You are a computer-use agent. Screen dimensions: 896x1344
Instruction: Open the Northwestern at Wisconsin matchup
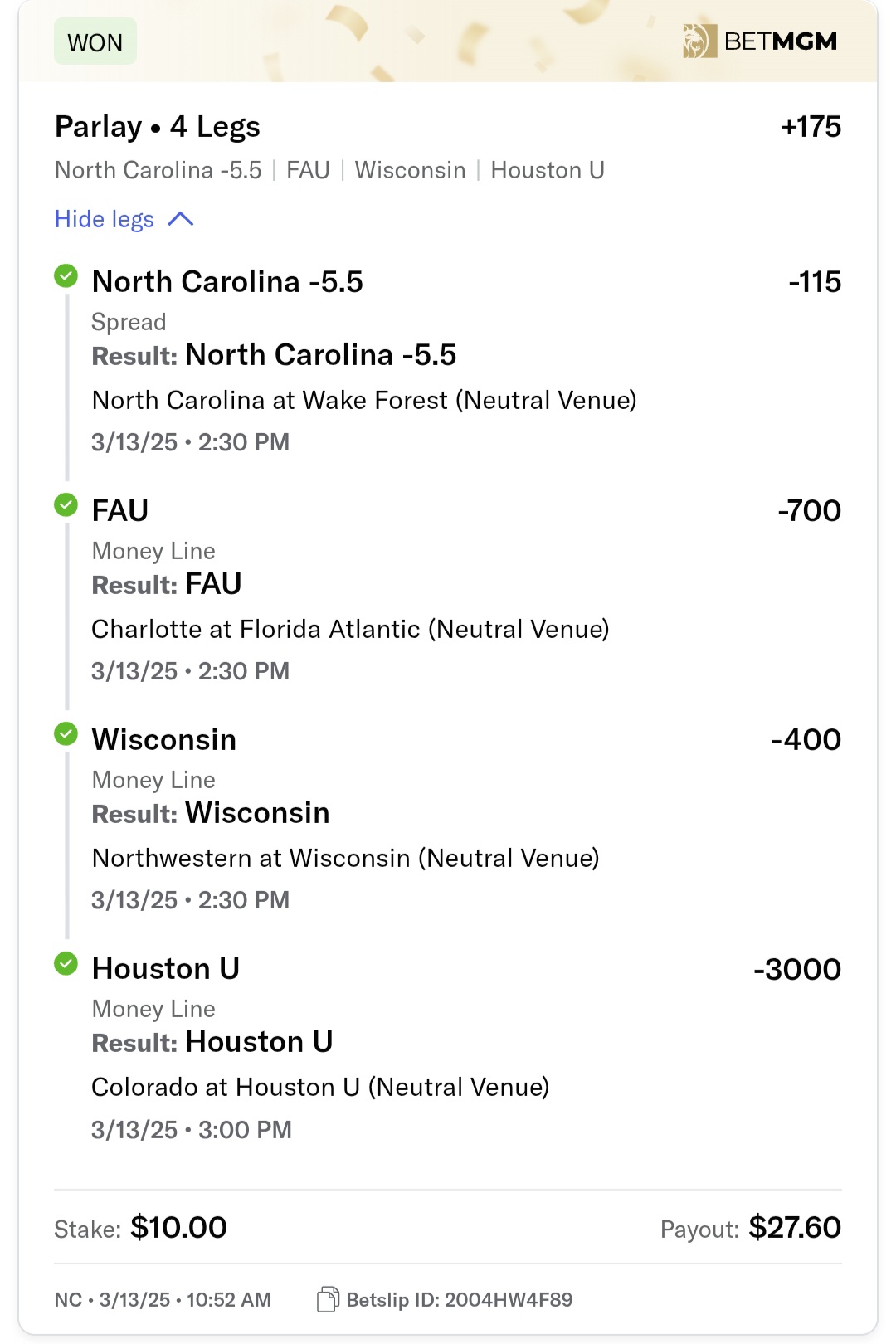(x=345, y=858)
